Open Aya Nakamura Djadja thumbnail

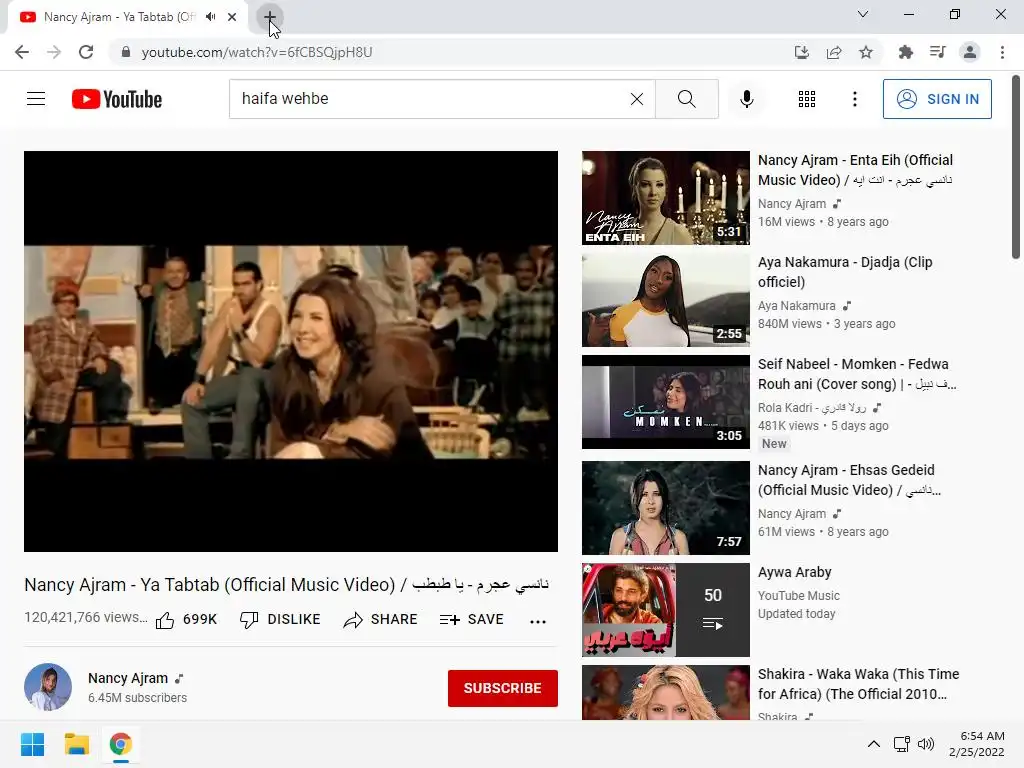pyautogui.click(x=665, y=300)
